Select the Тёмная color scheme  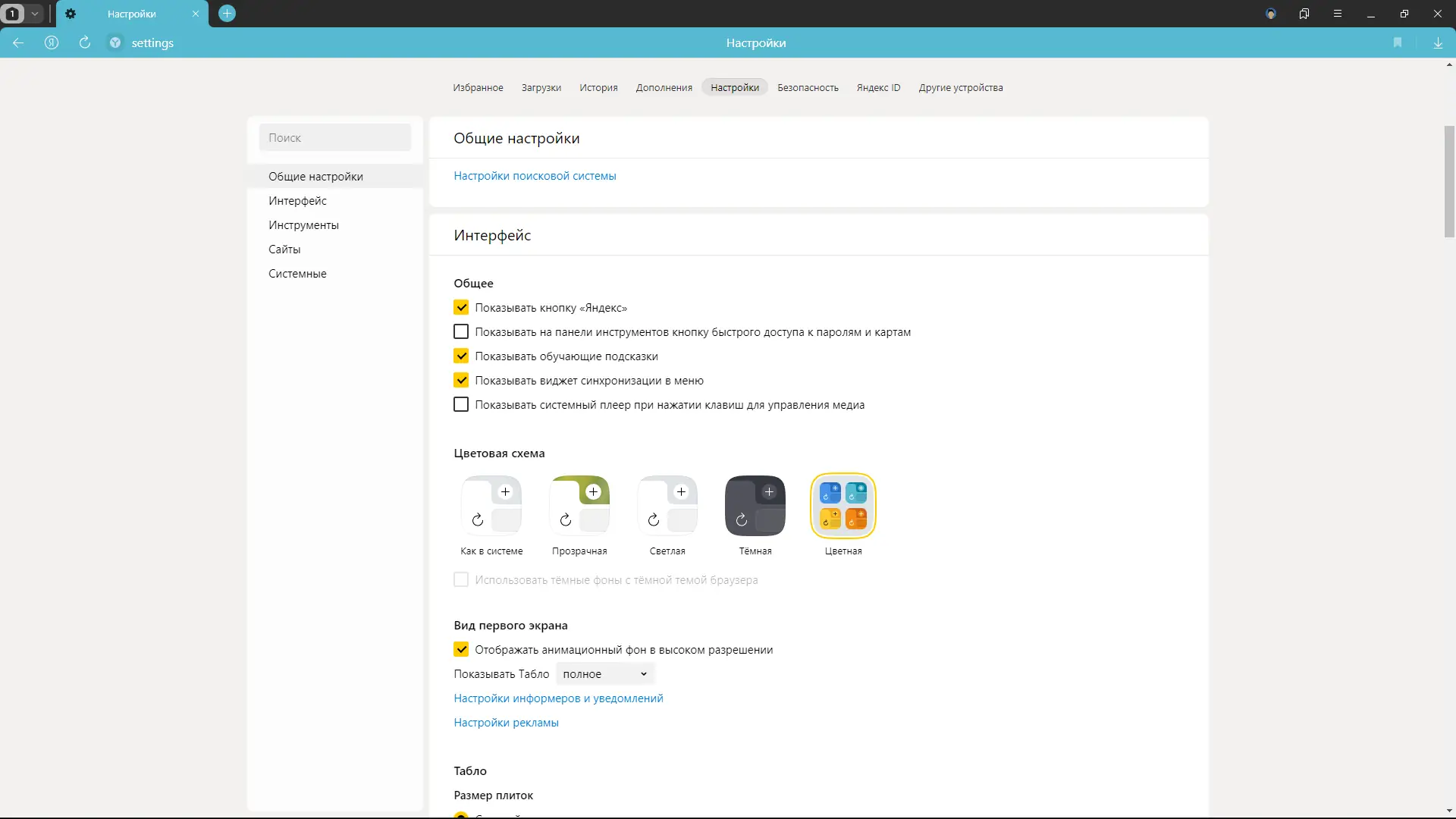[755, 507]
